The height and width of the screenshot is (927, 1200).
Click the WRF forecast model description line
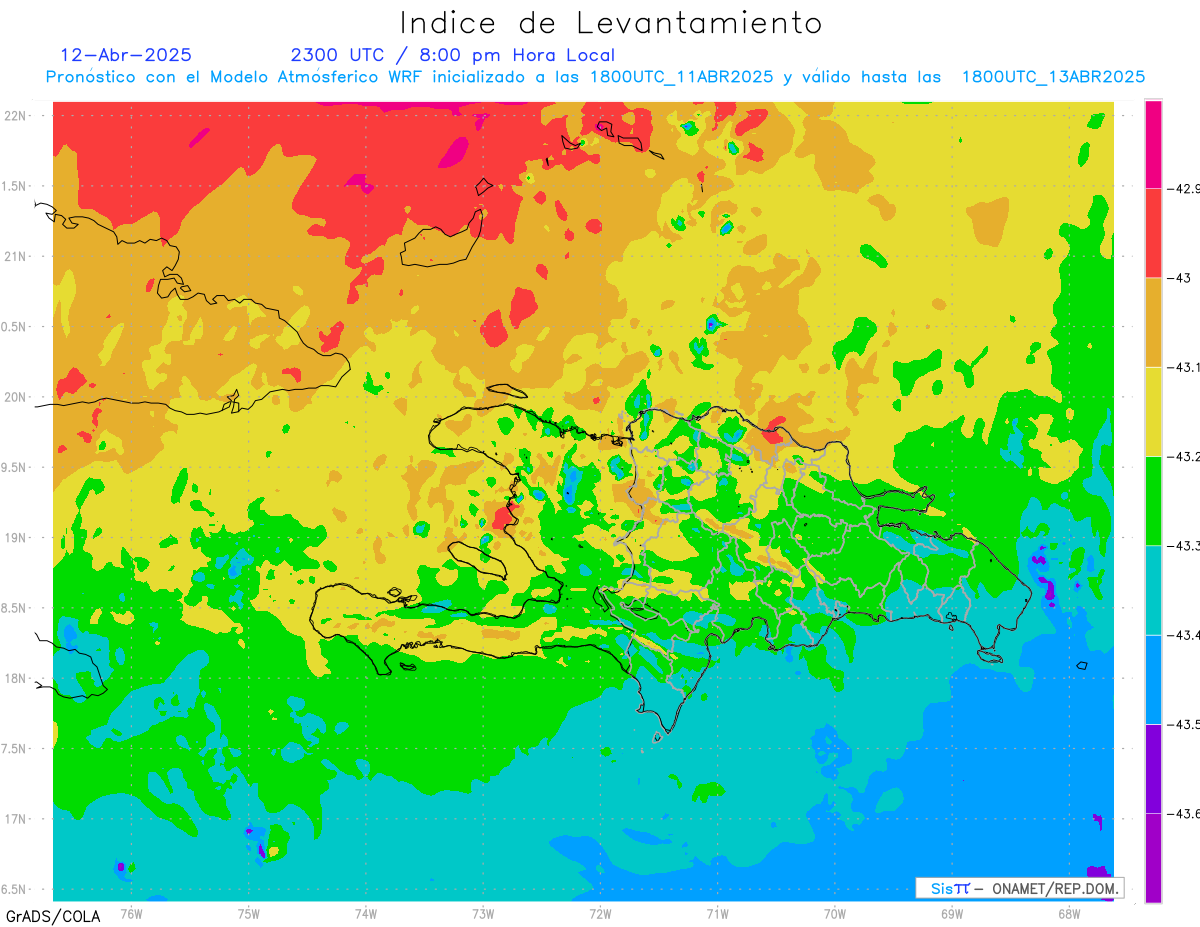595,77
